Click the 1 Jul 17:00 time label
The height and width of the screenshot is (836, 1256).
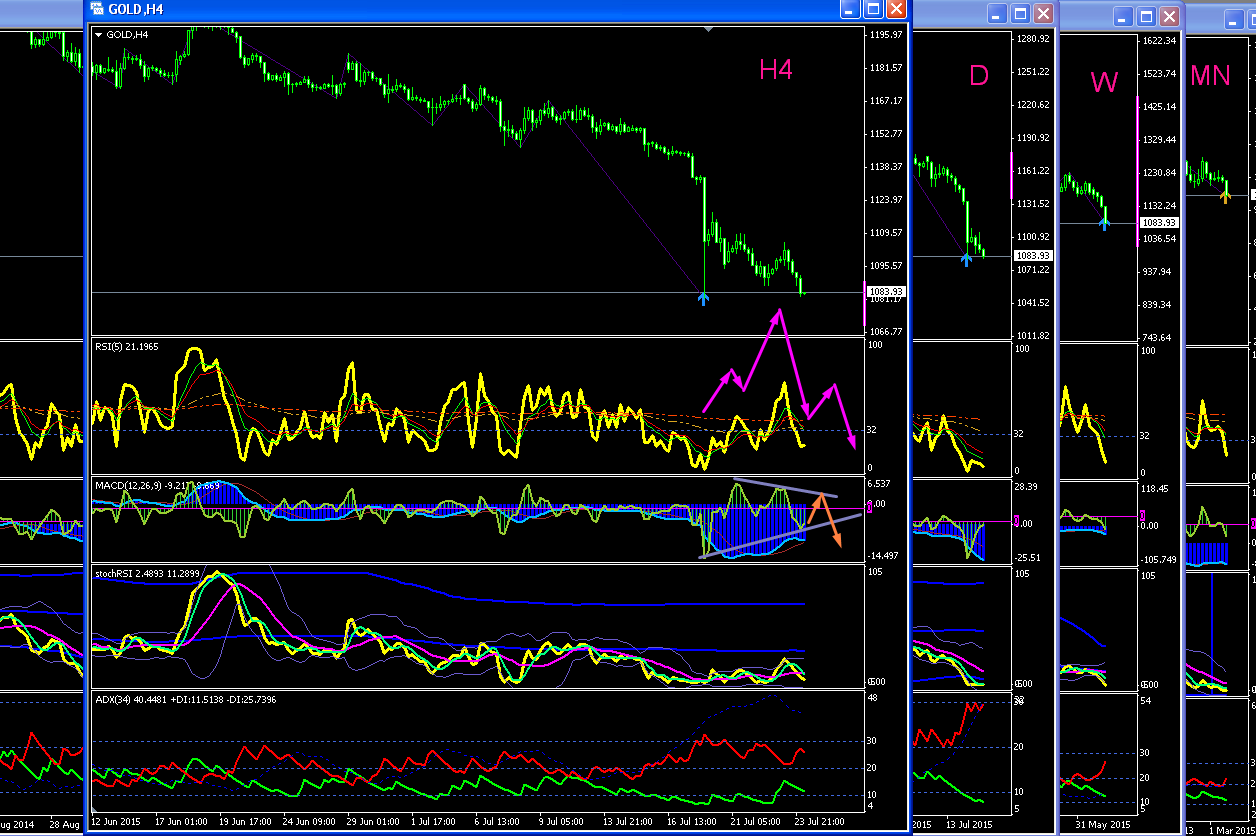[x=435, y=821]
